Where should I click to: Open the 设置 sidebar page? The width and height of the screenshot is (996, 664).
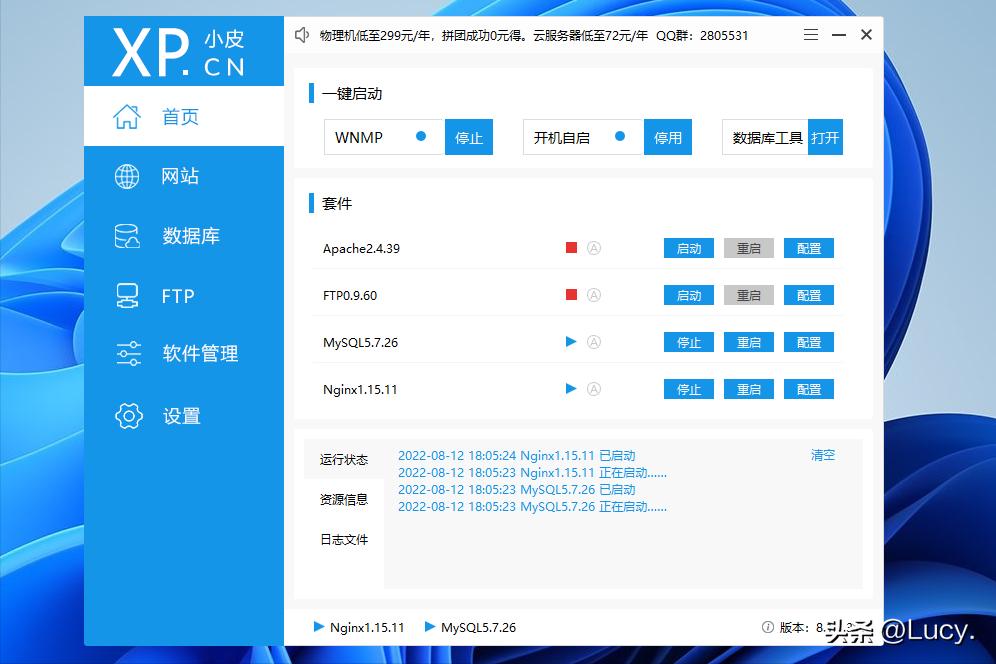coord(184,416)
